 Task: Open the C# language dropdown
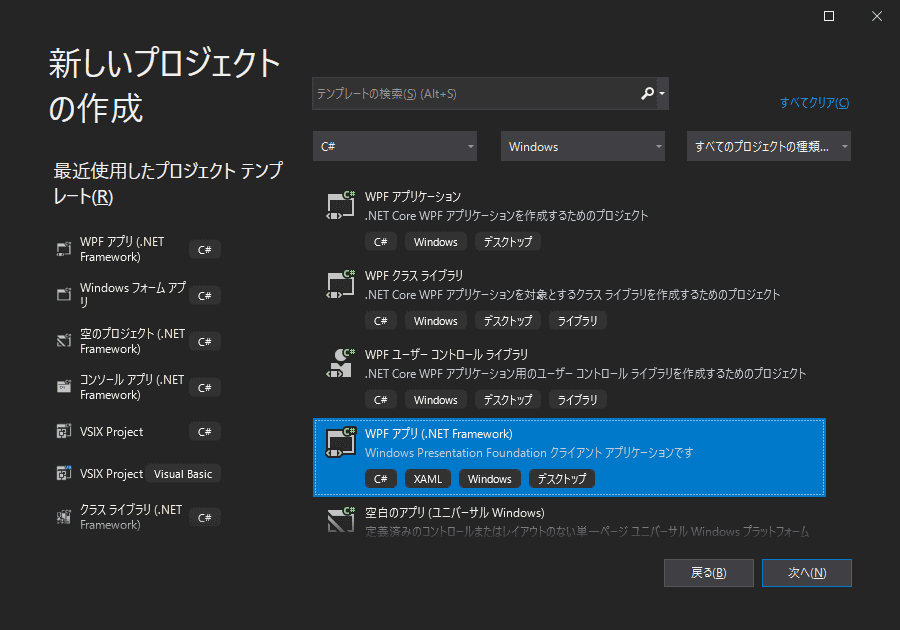(395, 146)
